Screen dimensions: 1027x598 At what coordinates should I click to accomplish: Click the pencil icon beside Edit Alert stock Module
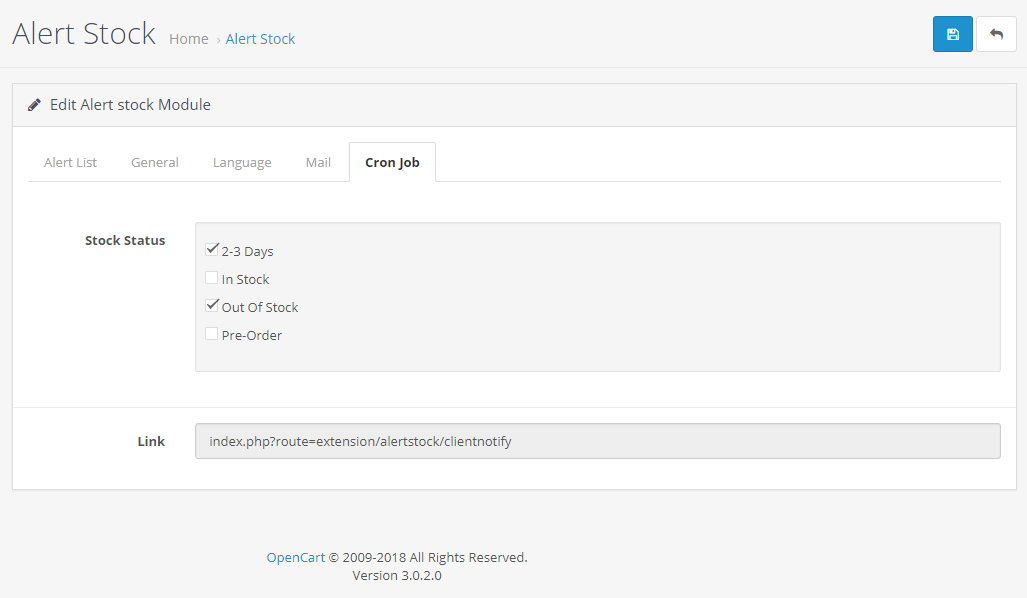pos(34,105)
